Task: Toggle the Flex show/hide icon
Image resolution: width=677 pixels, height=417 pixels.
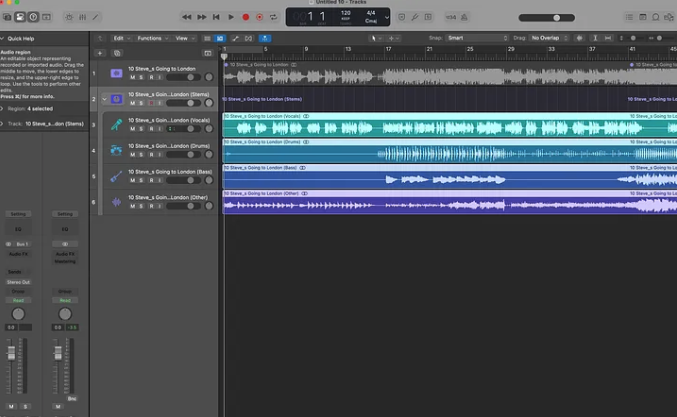Action: 249,38
